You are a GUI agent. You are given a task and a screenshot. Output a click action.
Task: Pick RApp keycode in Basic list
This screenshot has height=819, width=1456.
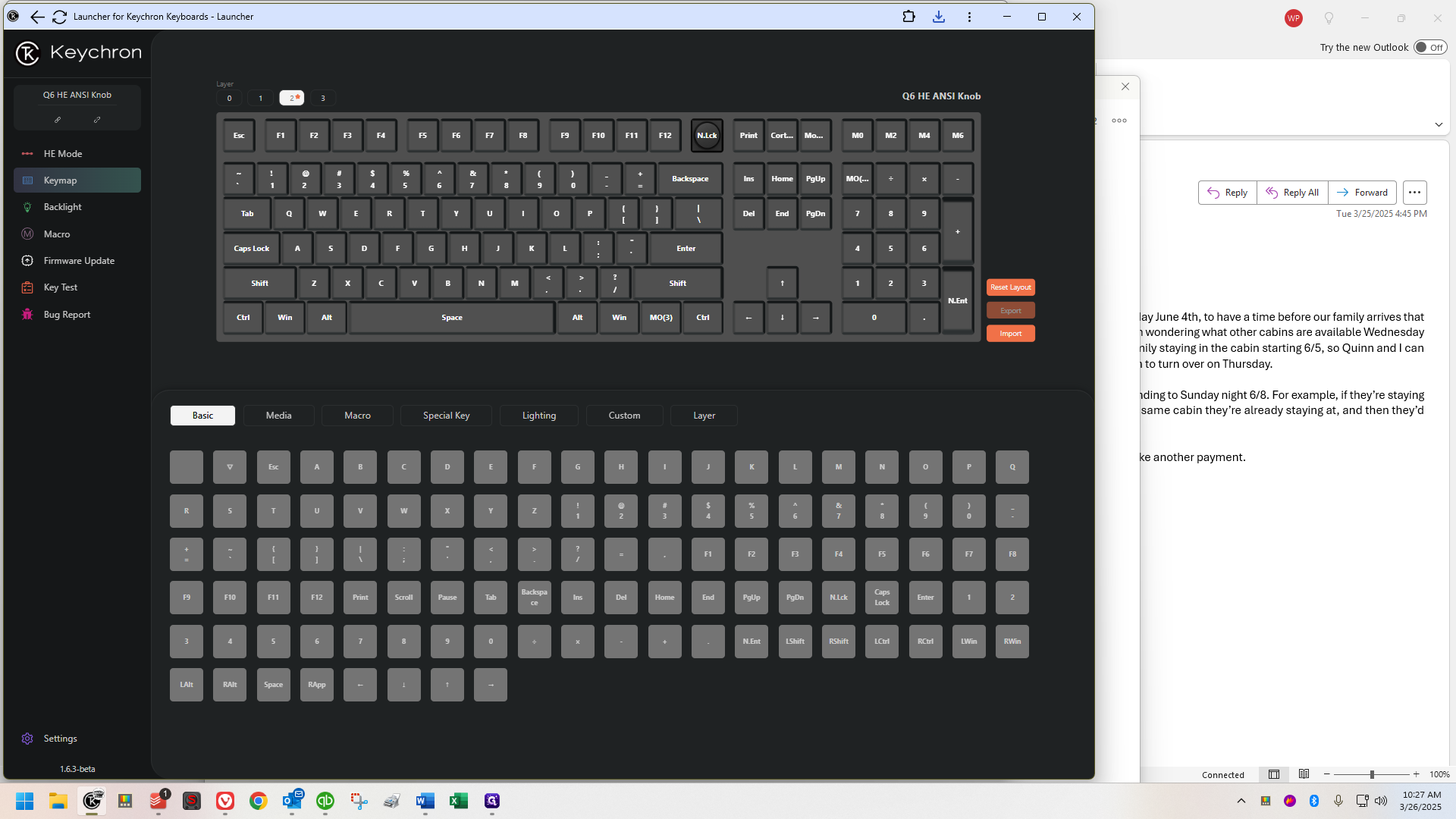point(316,685)
